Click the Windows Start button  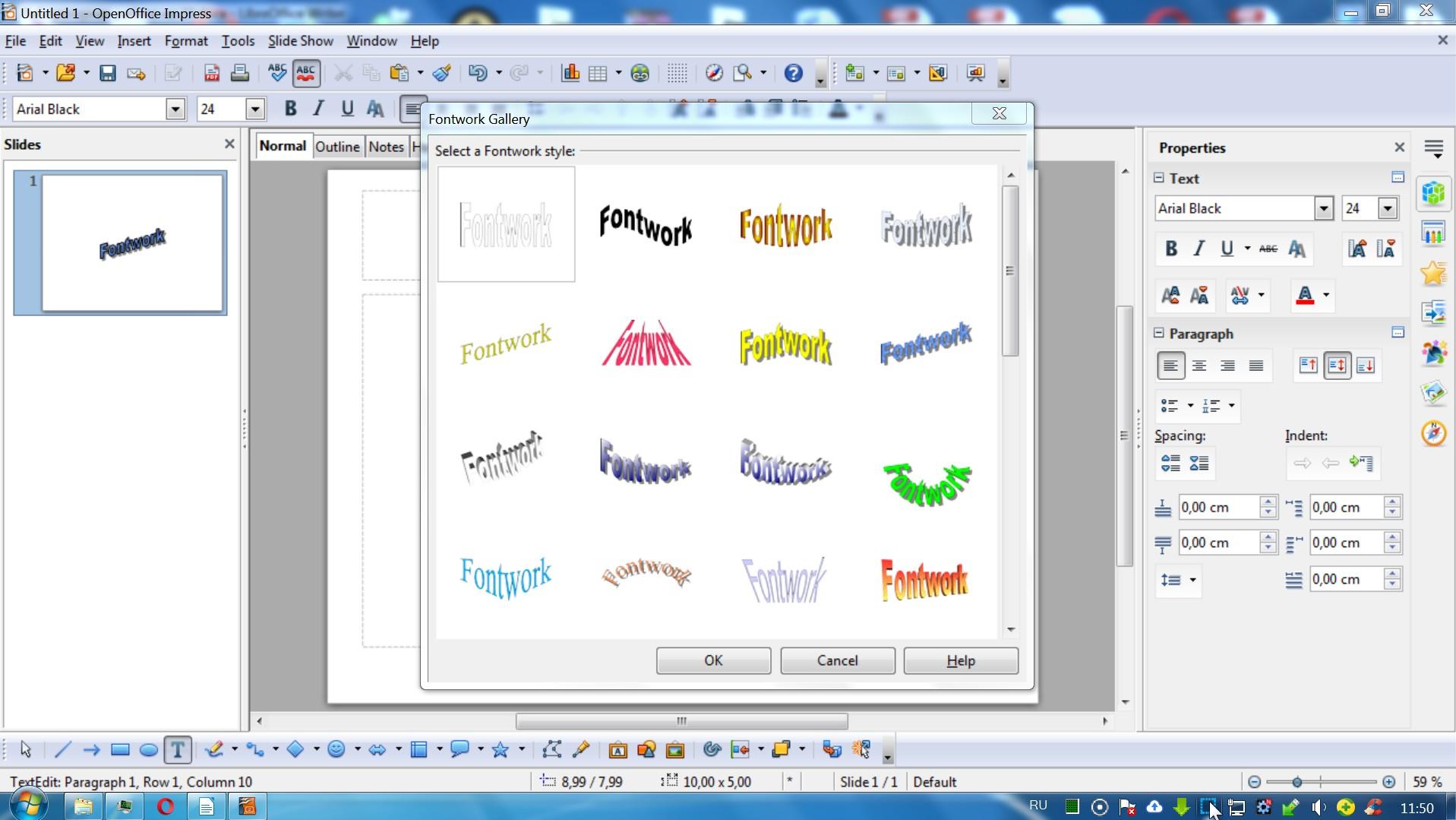(29, 806)
